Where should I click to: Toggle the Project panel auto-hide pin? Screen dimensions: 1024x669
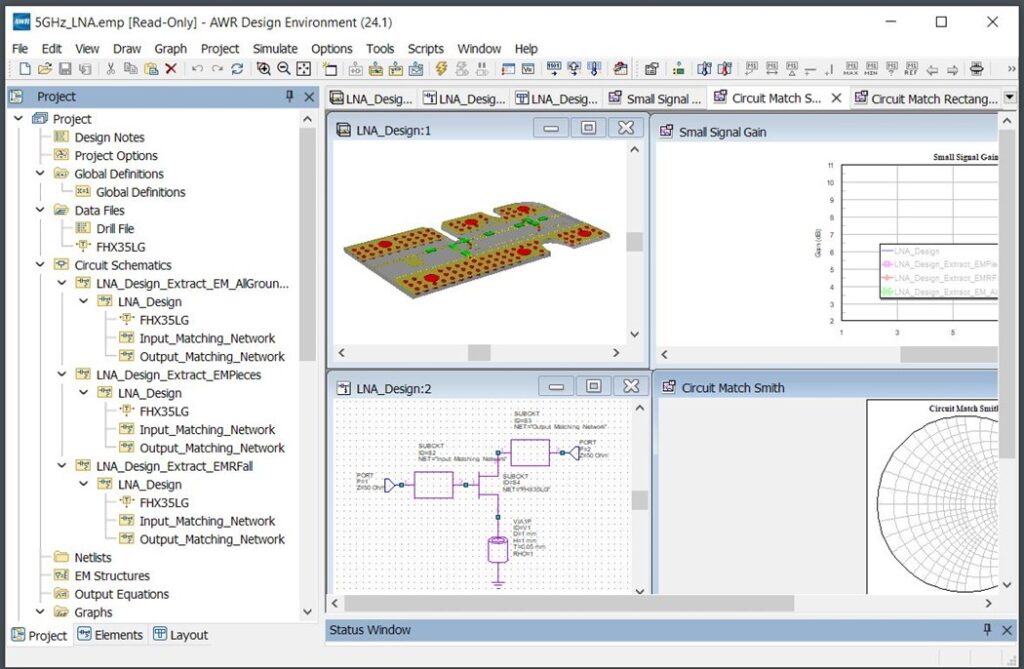289,97
